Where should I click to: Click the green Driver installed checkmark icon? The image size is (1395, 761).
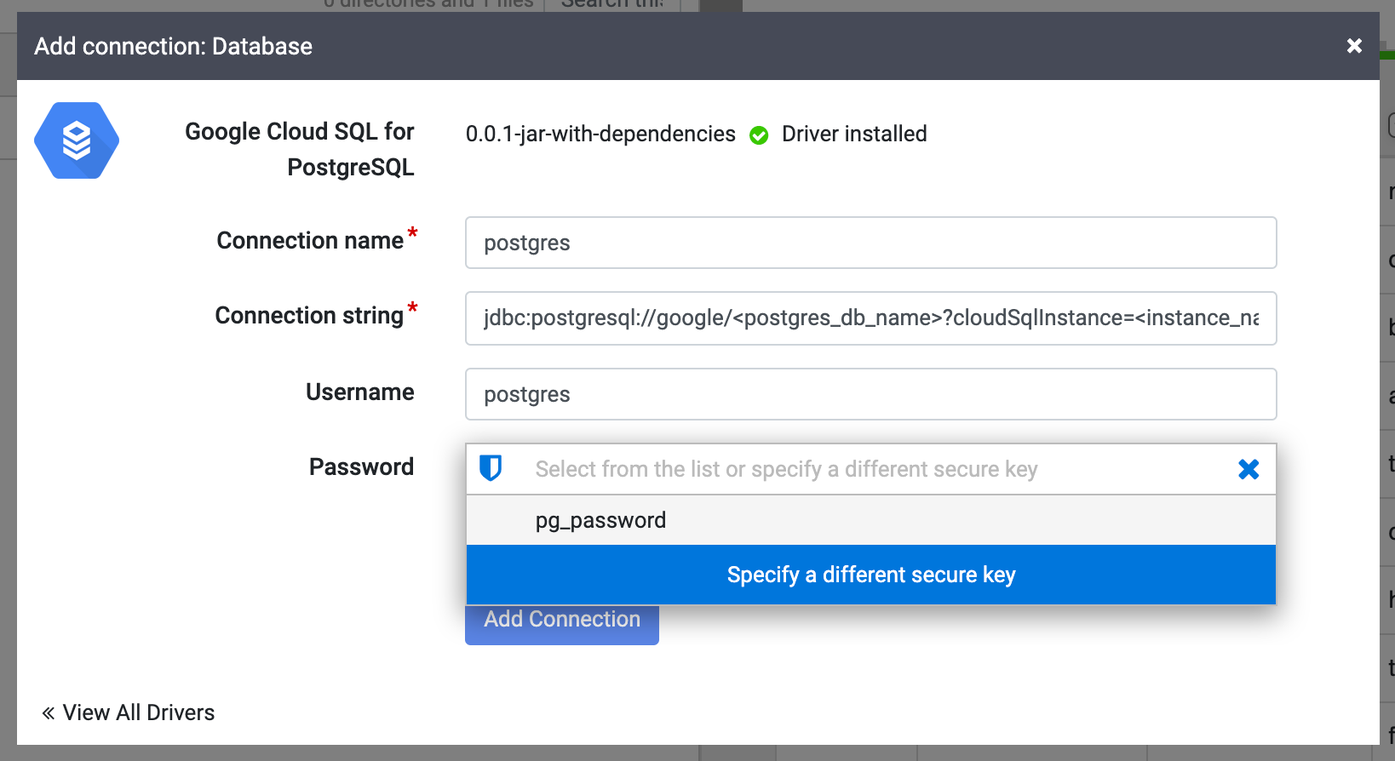tap(759, 134)
